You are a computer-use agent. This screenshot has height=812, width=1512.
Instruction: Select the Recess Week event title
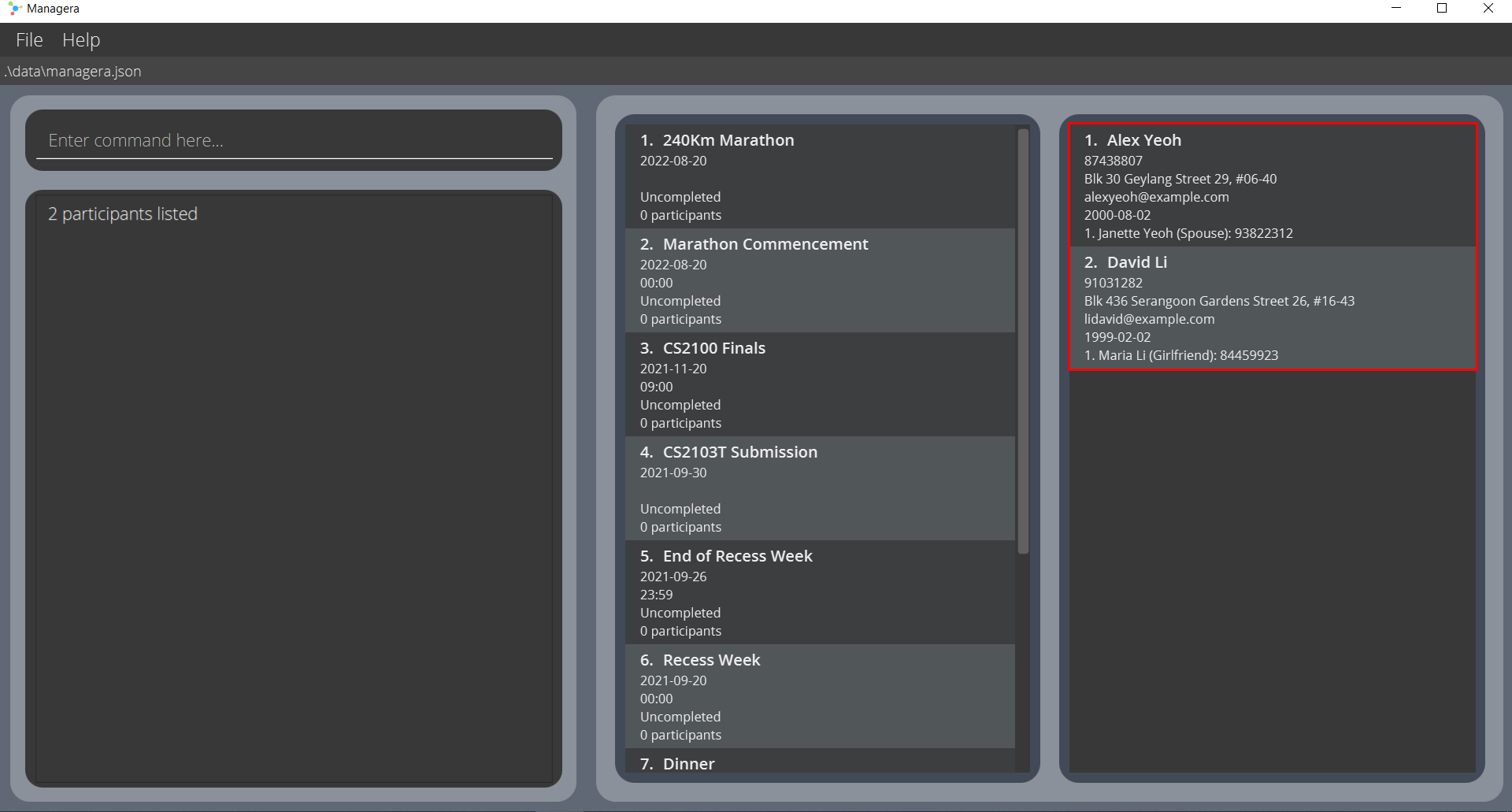point(712,660)
